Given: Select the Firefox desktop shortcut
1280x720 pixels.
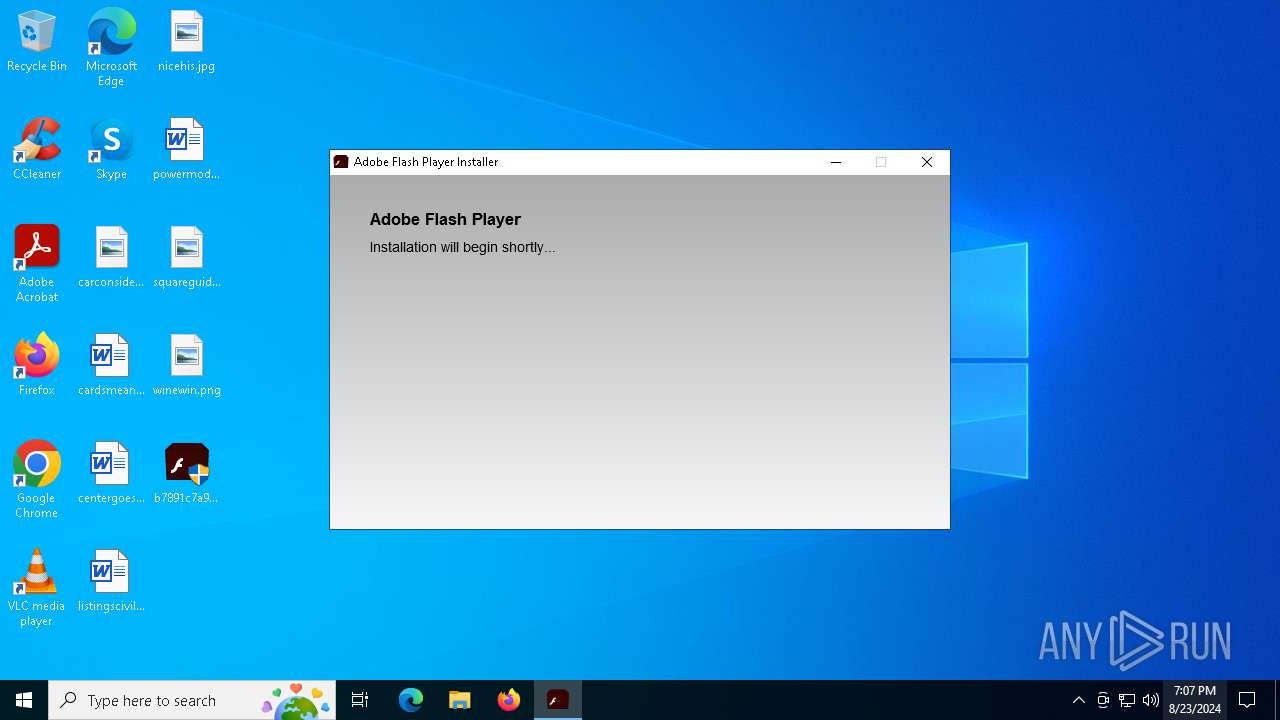Looking at the screenshot, I should tap(37, 366).
